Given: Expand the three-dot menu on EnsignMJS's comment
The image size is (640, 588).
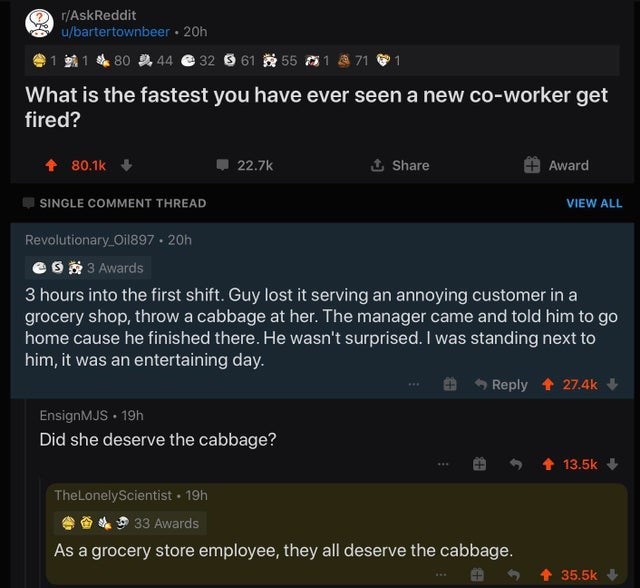Looking at the screenshot, I should click(444, 464).
